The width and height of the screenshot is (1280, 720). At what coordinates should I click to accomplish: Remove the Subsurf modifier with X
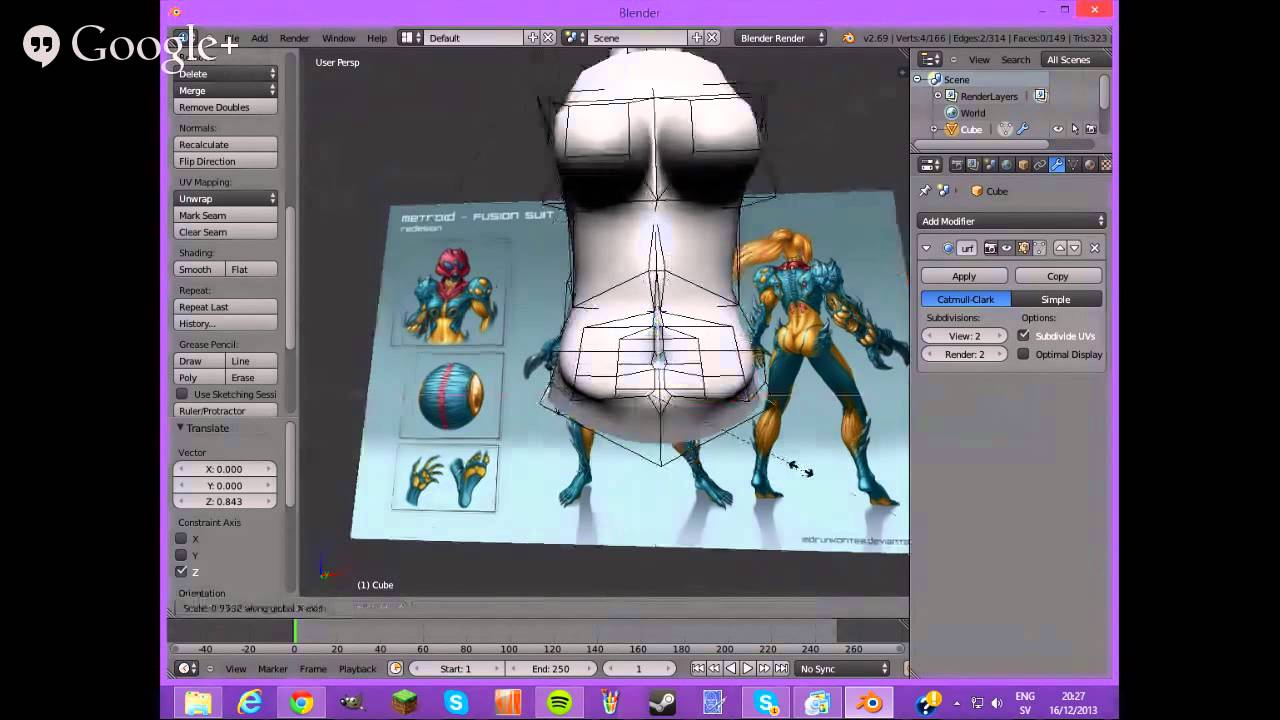[x=1095, y=248]
